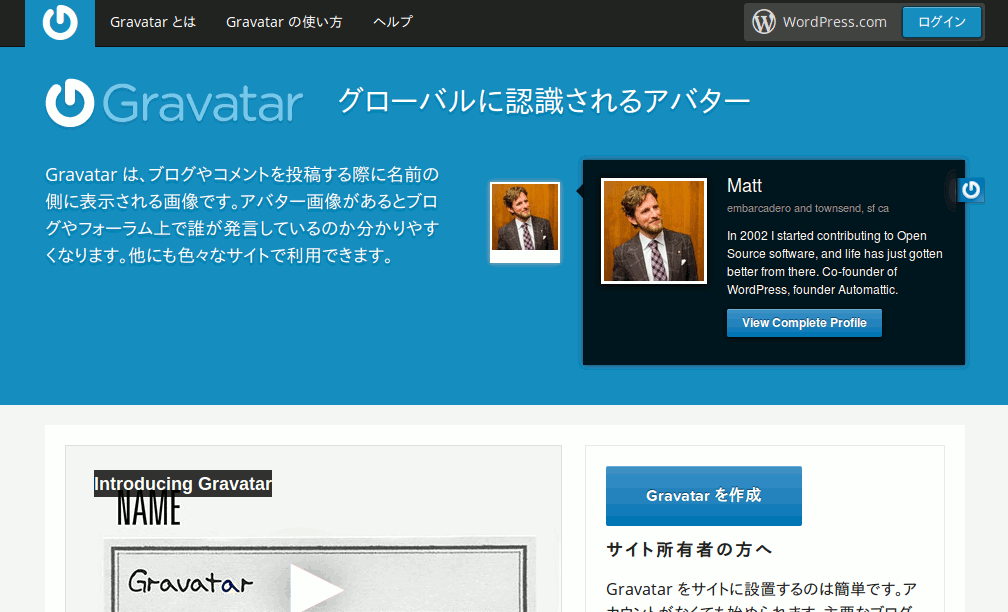Click the サイト所有者の方へ heading
This screenshot has width=1008, height=612.
click(x=688, y=550)
